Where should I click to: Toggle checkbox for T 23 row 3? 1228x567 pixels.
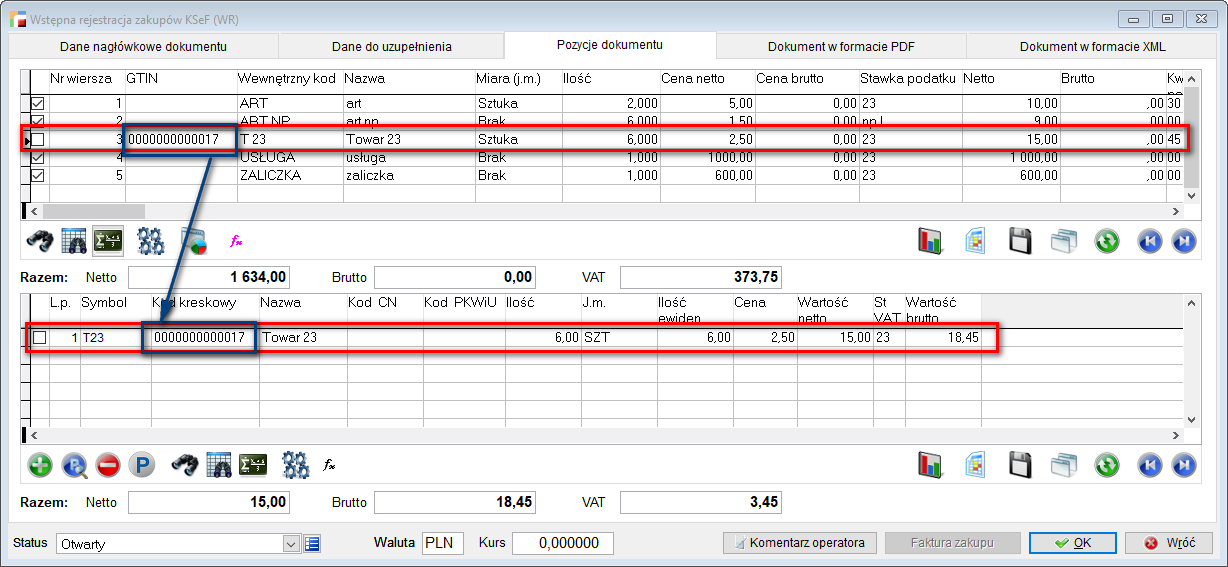click(39, 139)
